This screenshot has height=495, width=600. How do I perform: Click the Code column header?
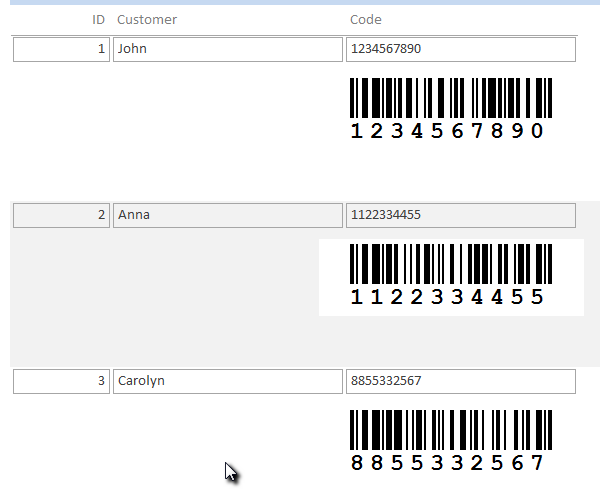click(366, 20)
